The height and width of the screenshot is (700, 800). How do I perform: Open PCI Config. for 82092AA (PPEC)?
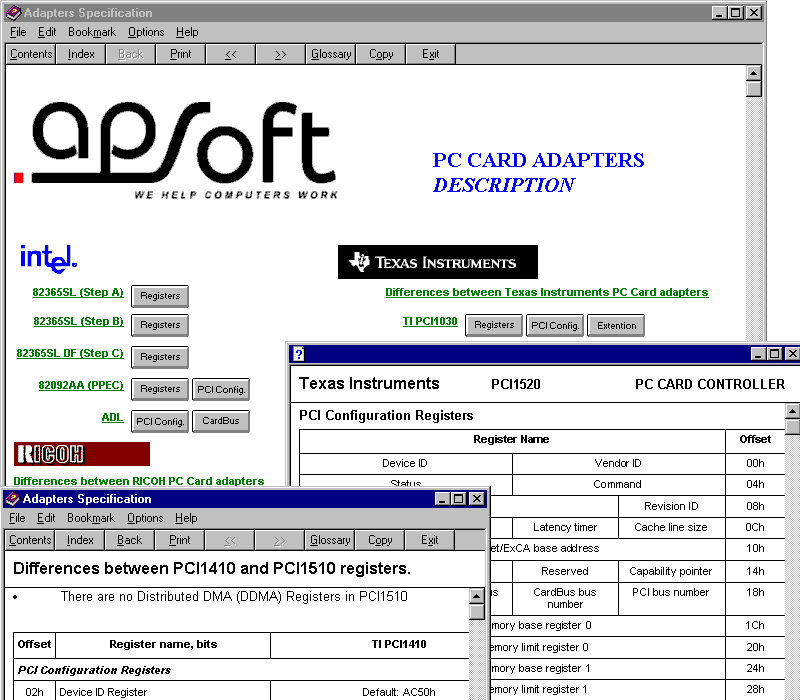(221, 389)
